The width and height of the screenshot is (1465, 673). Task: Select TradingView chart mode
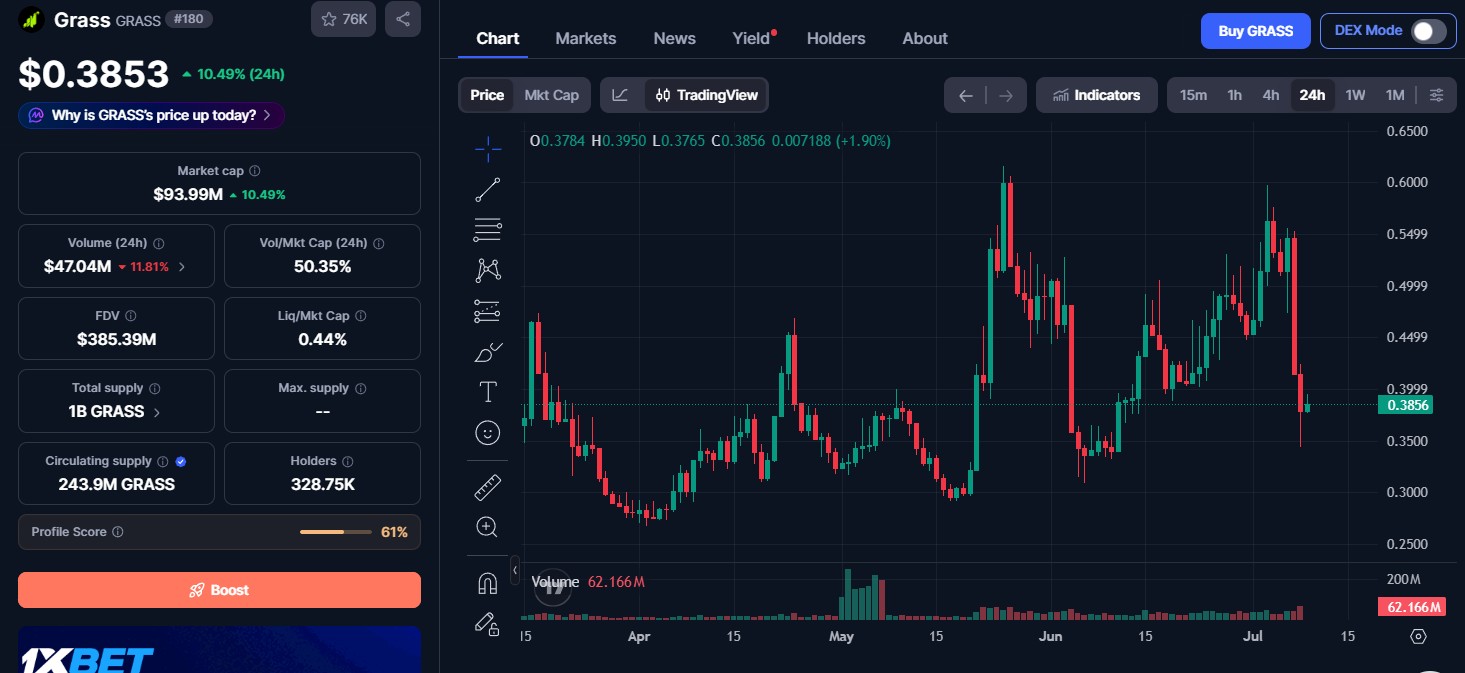(707, 95)
